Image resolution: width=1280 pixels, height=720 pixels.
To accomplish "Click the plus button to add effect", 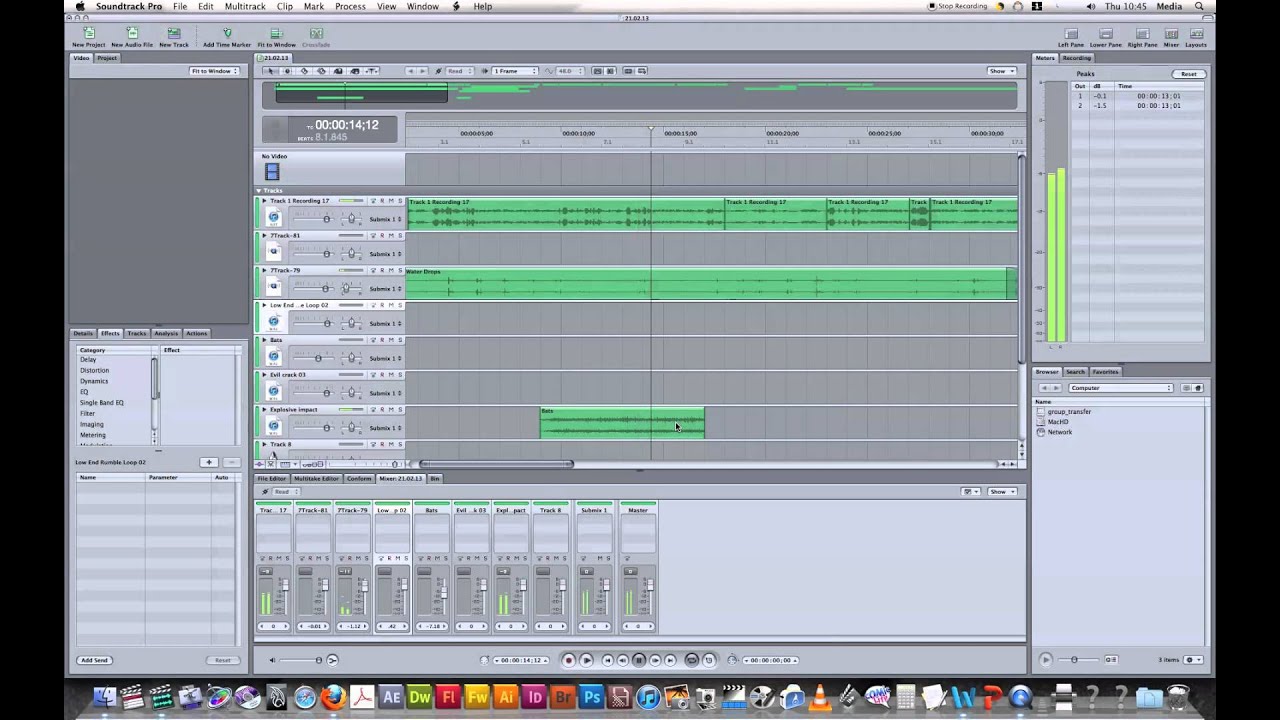I will point(208,462).
